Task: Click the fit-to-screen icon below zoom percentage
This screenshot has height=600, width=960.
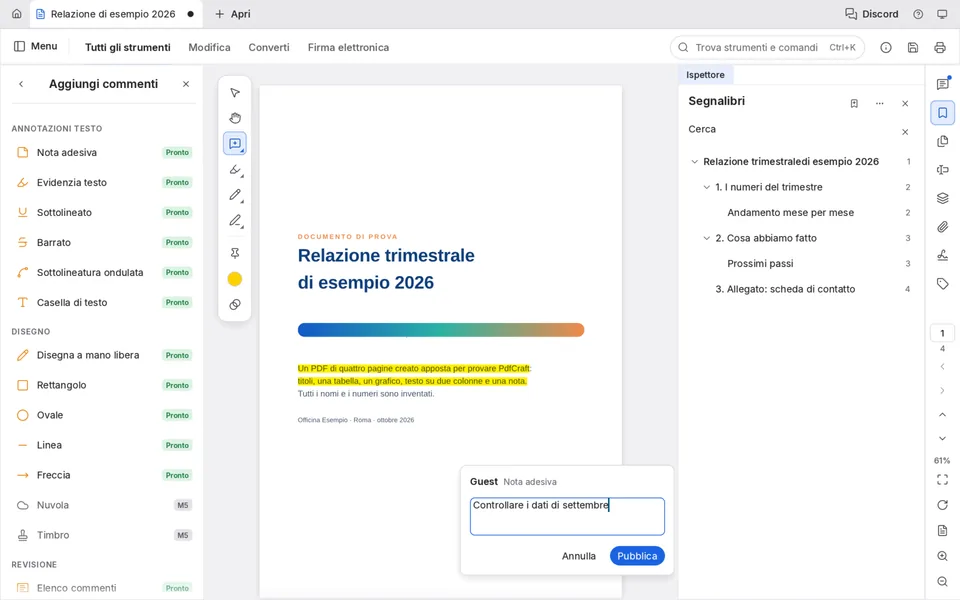Action: 942,480
